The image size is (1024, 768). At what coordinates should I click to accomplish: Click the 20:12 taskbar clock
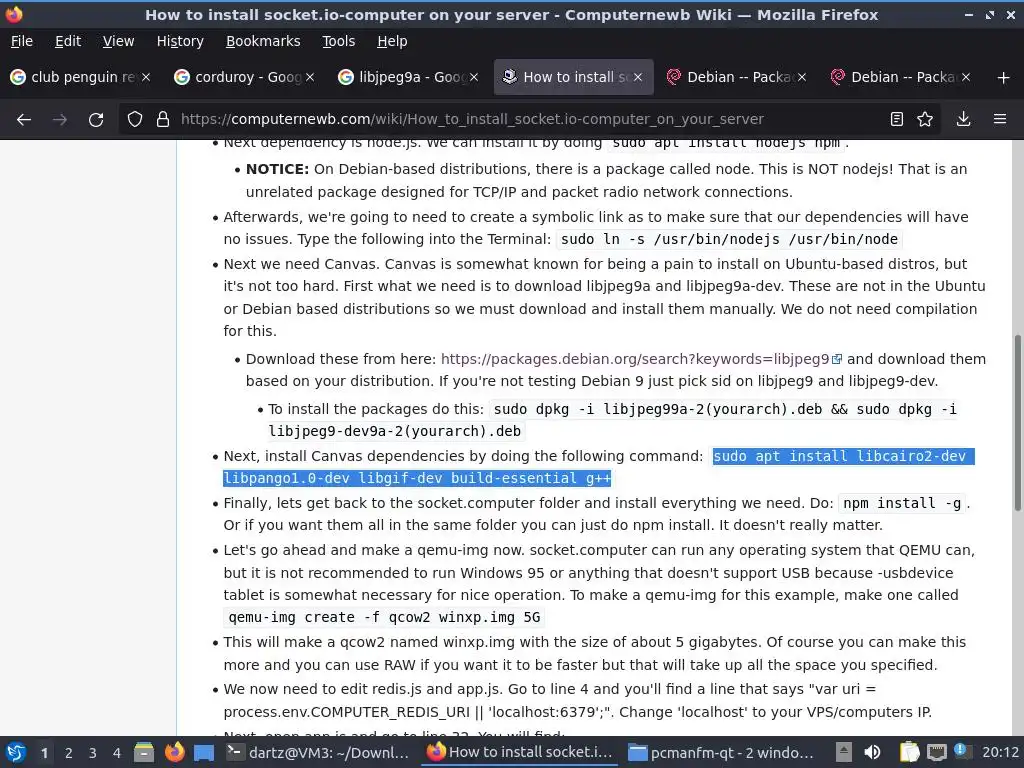click(x=1000, y=752)
